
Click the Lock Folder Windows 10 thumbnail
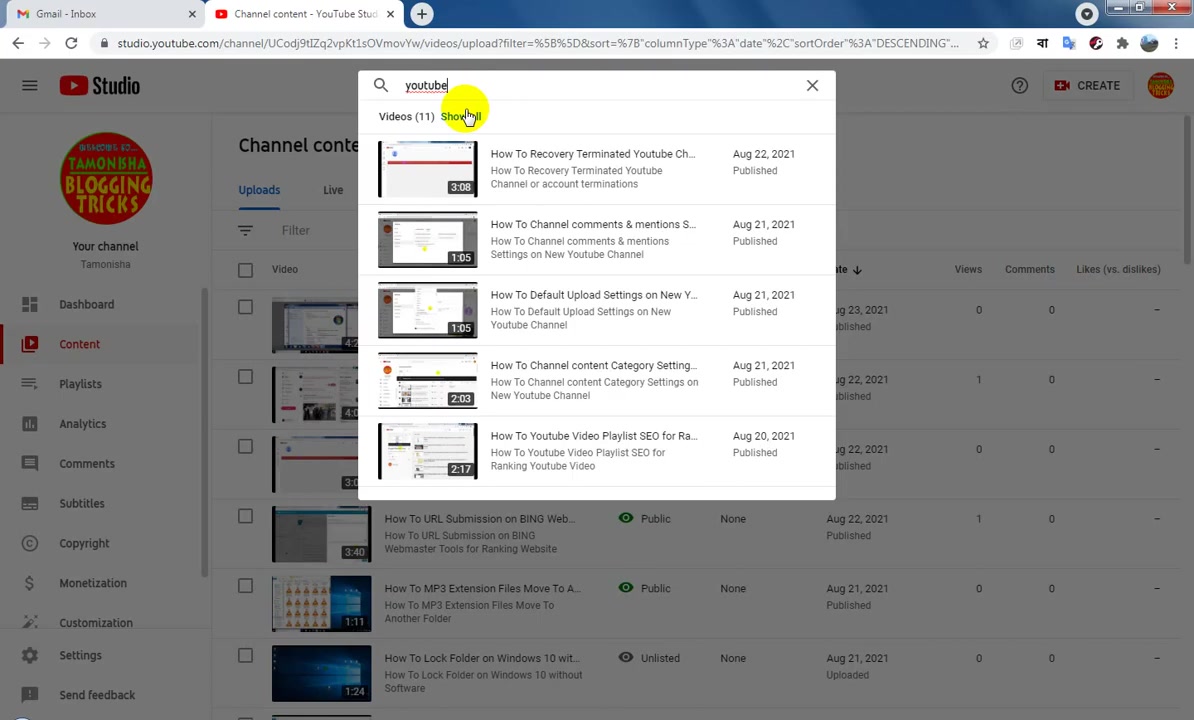(x=321, y=674)
